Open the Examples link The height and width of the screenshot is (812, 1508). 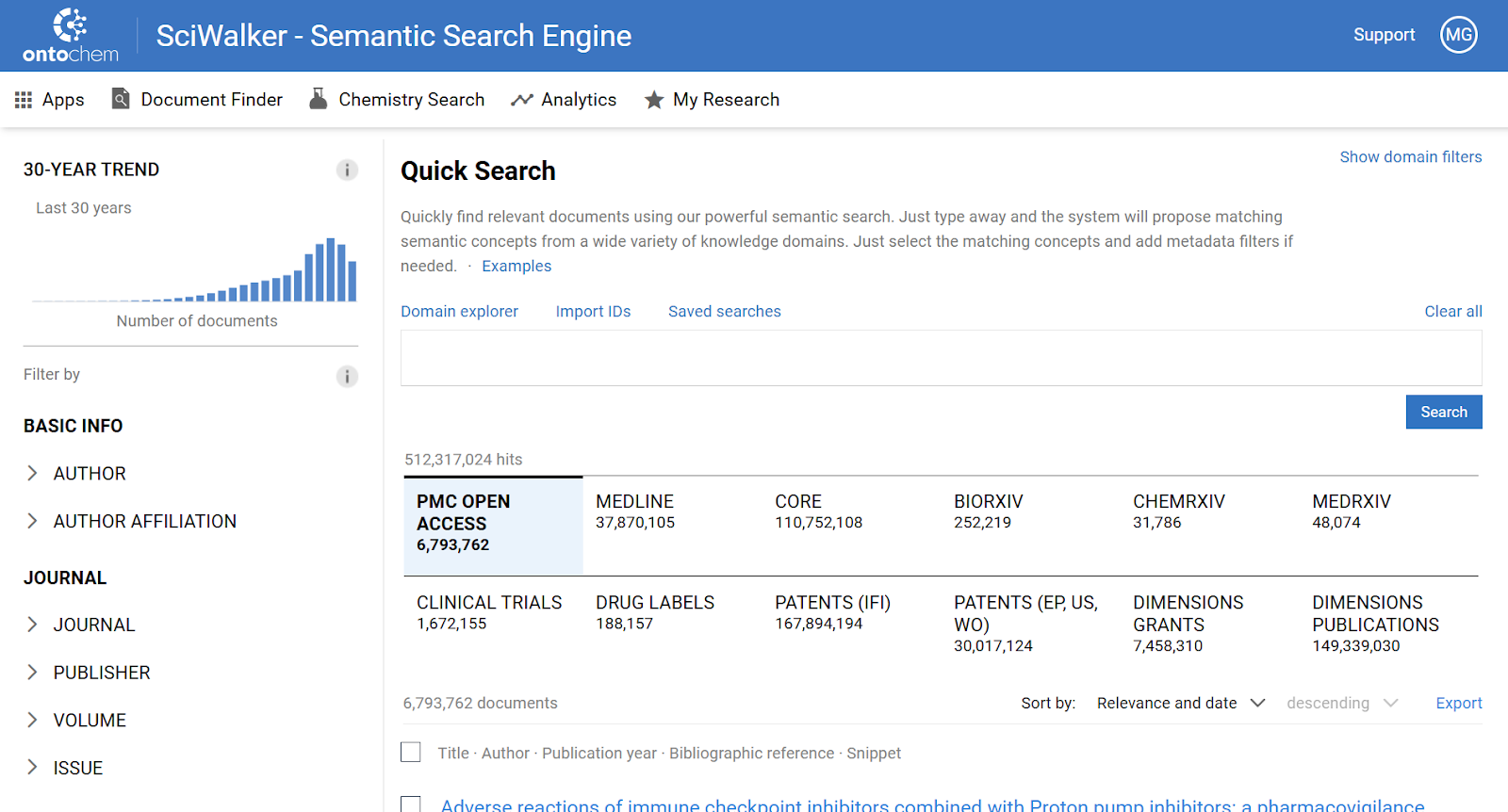coord(516,266)
